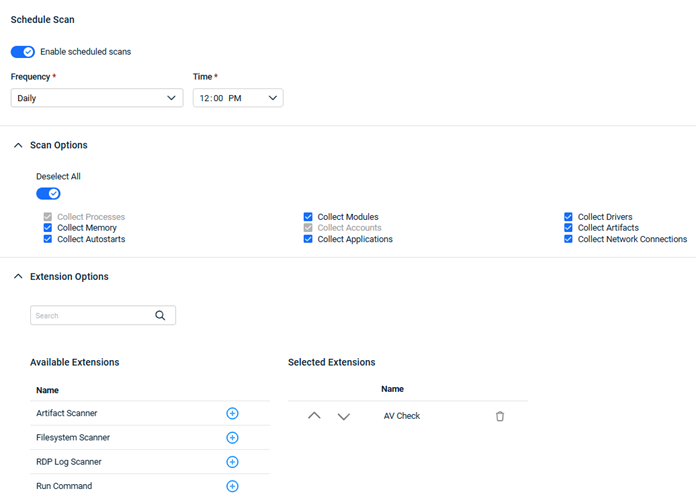Screen dimensions: 696x493
Task: Select Filesystem Scanner row name
Action: tap(73, 438)
